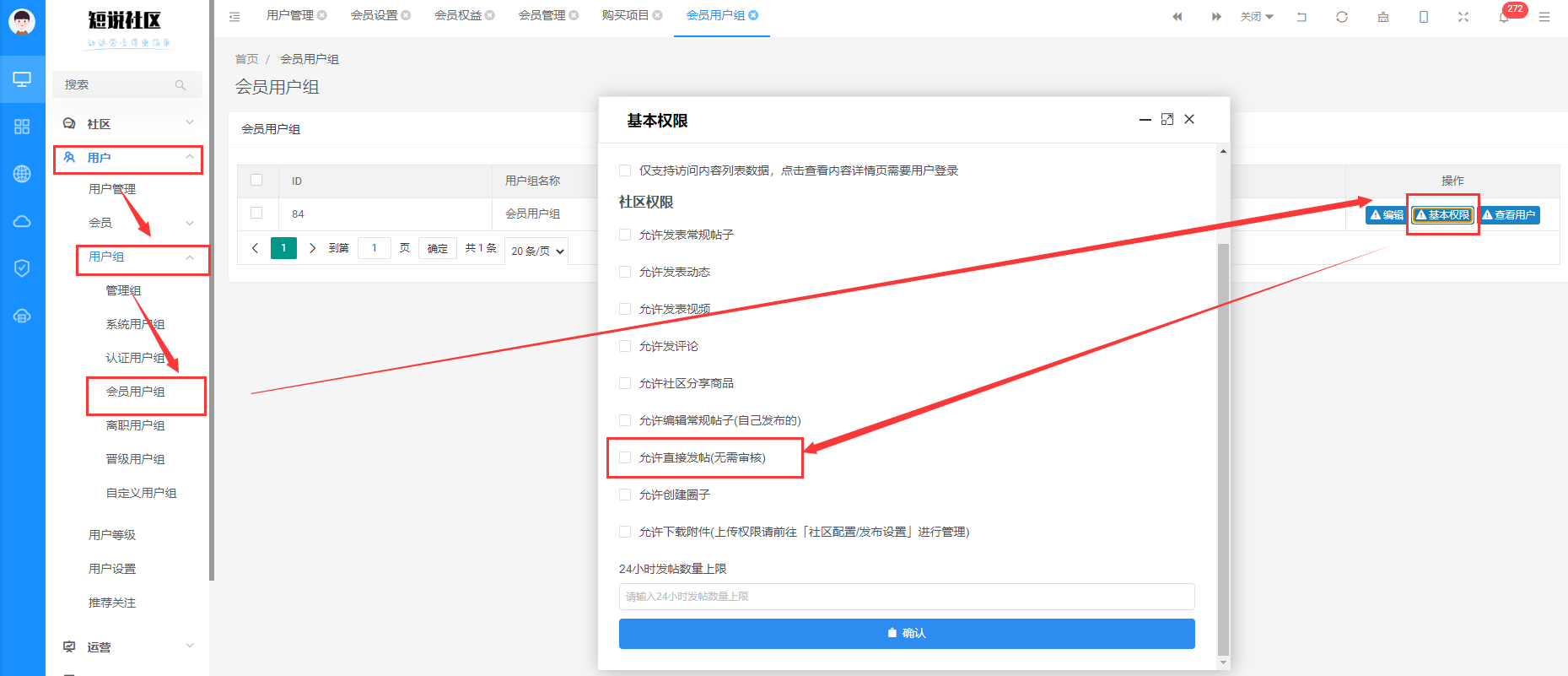The image size is (1568, 676).
Task: Click the go-back arrow icon in the top toolbar
Action: pos(1301,16)
